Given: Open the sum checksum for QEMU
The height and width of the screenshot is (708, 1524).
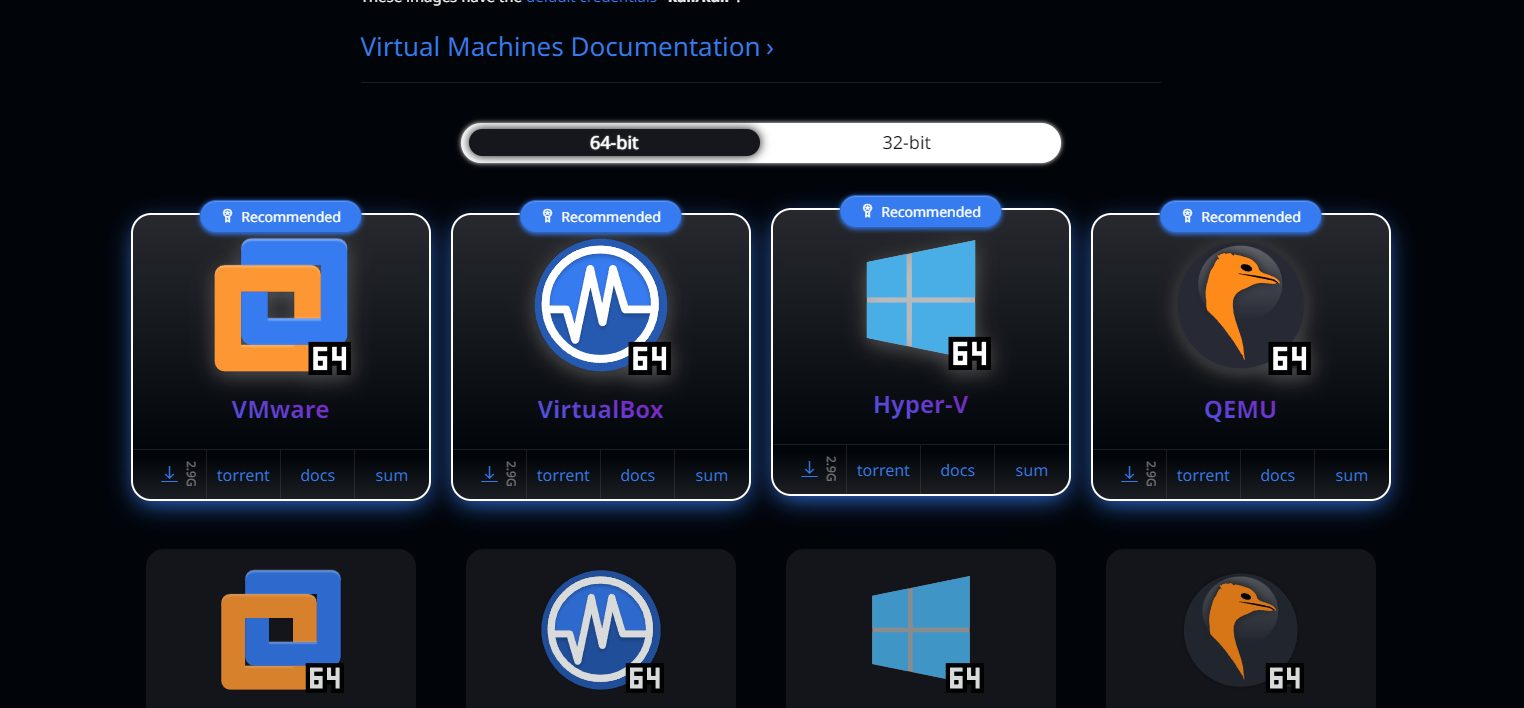Looking at the screenshot, I should pyautogui.click(x=1351, y=476).
